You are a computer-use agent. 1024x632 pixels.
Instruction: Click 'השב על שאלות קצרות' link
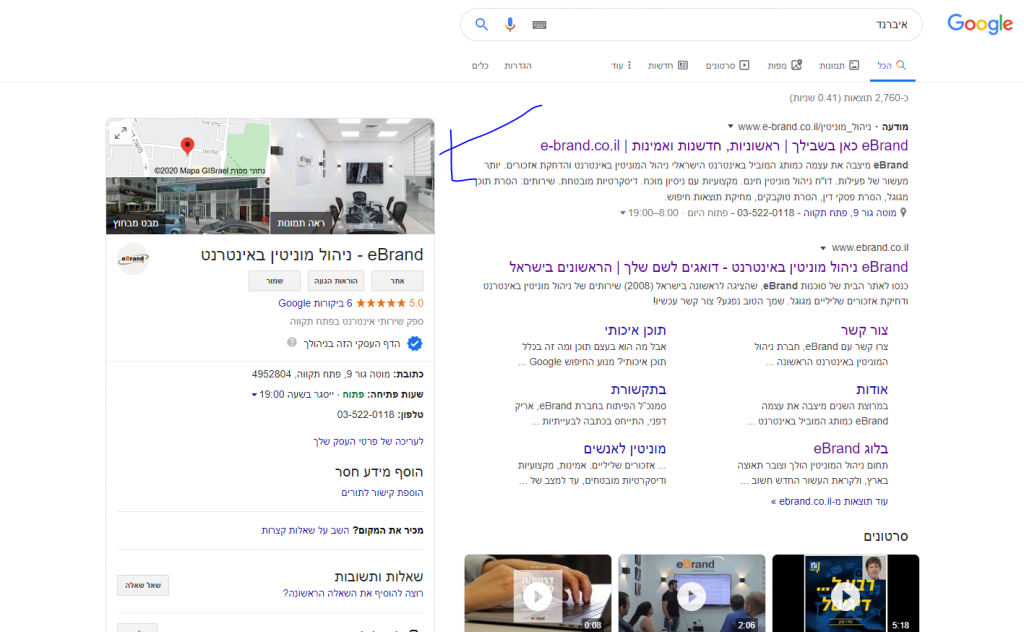tap(306, 530)
